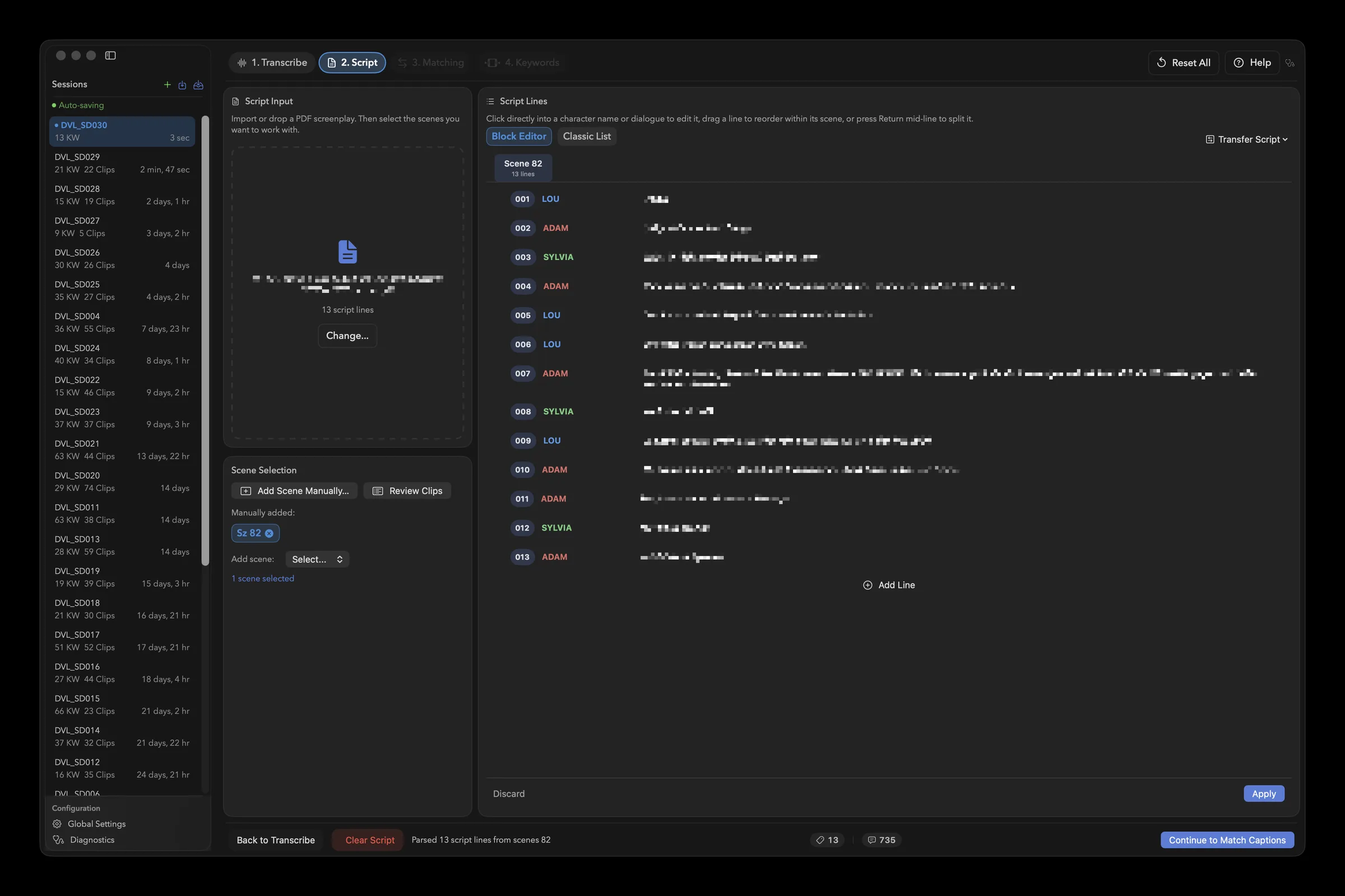Screen dimensions: 1345x896
Task: Click the import session icon
Action: point(182,85)
